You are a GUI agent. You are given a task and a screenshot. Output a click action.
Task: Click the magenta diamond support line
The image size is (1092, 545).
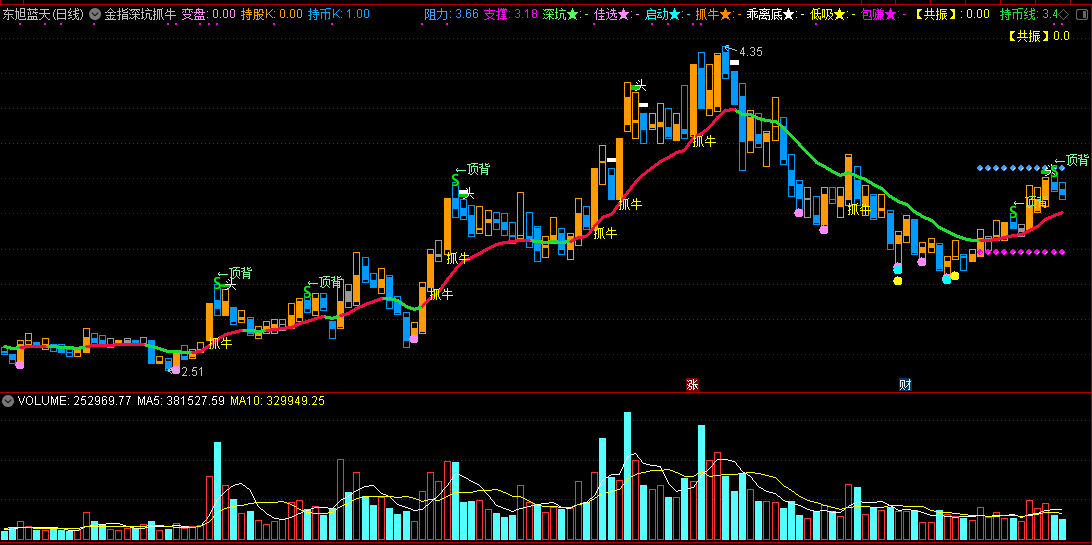pos(1020,252)
